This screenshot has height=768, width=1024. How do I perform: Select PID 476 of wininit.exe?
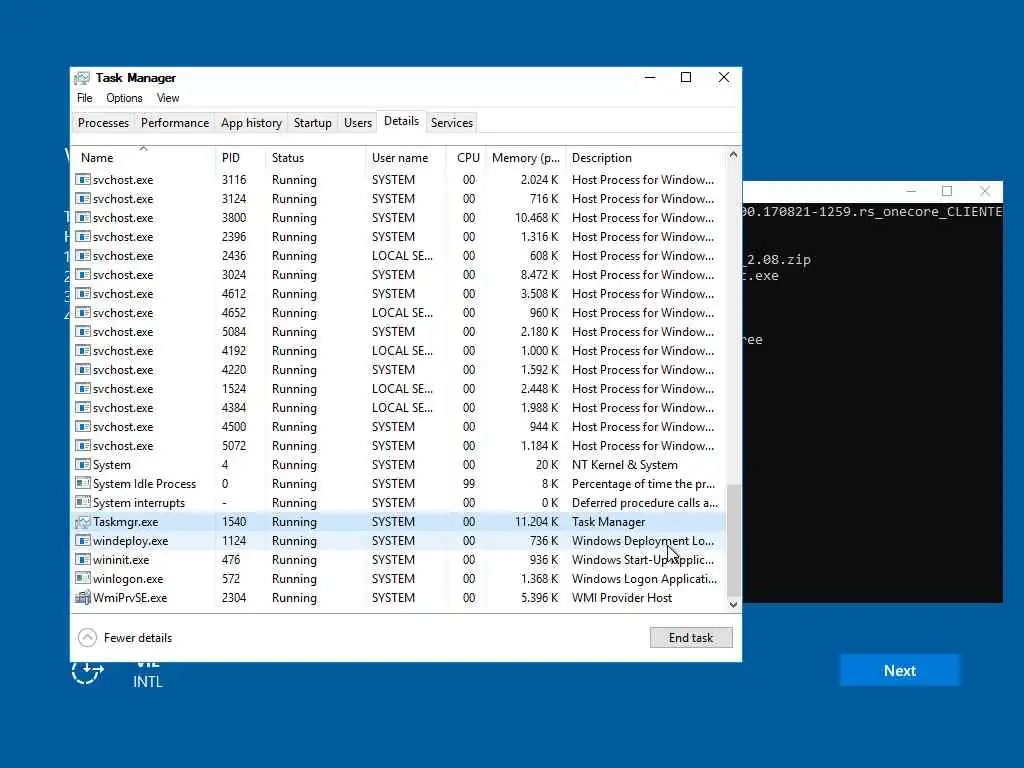point(231,560)
